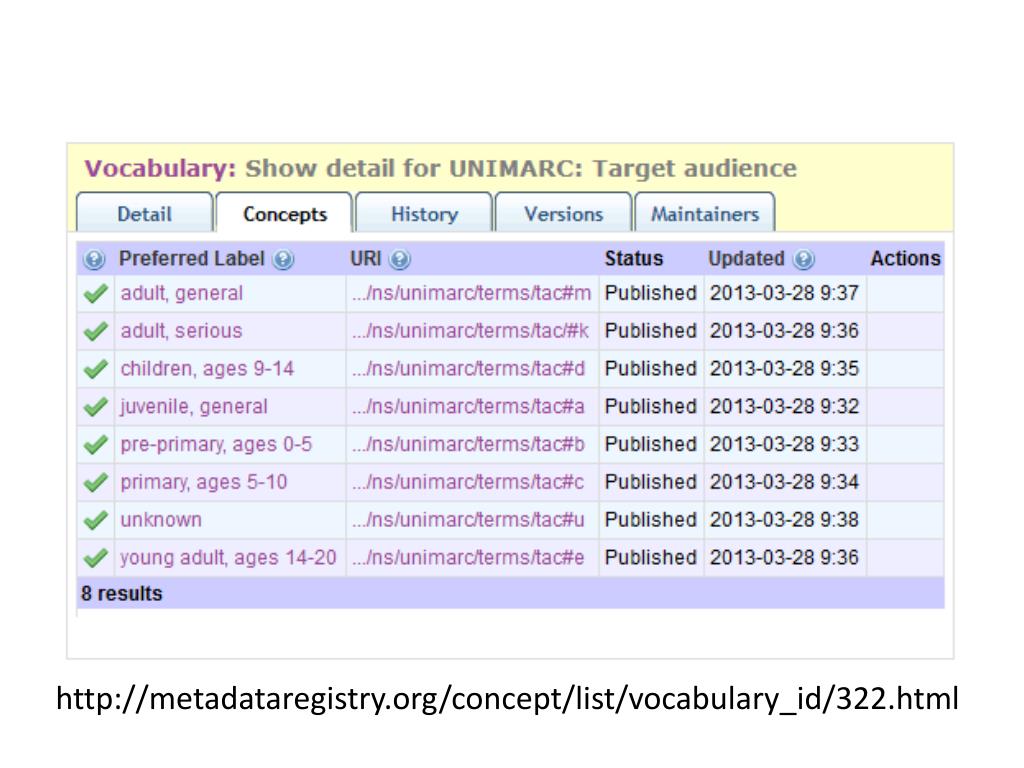The width and height of the screenshot is (1024, 768).
Task: Click help icon right of Preferred Label
Action: (283, 259)
